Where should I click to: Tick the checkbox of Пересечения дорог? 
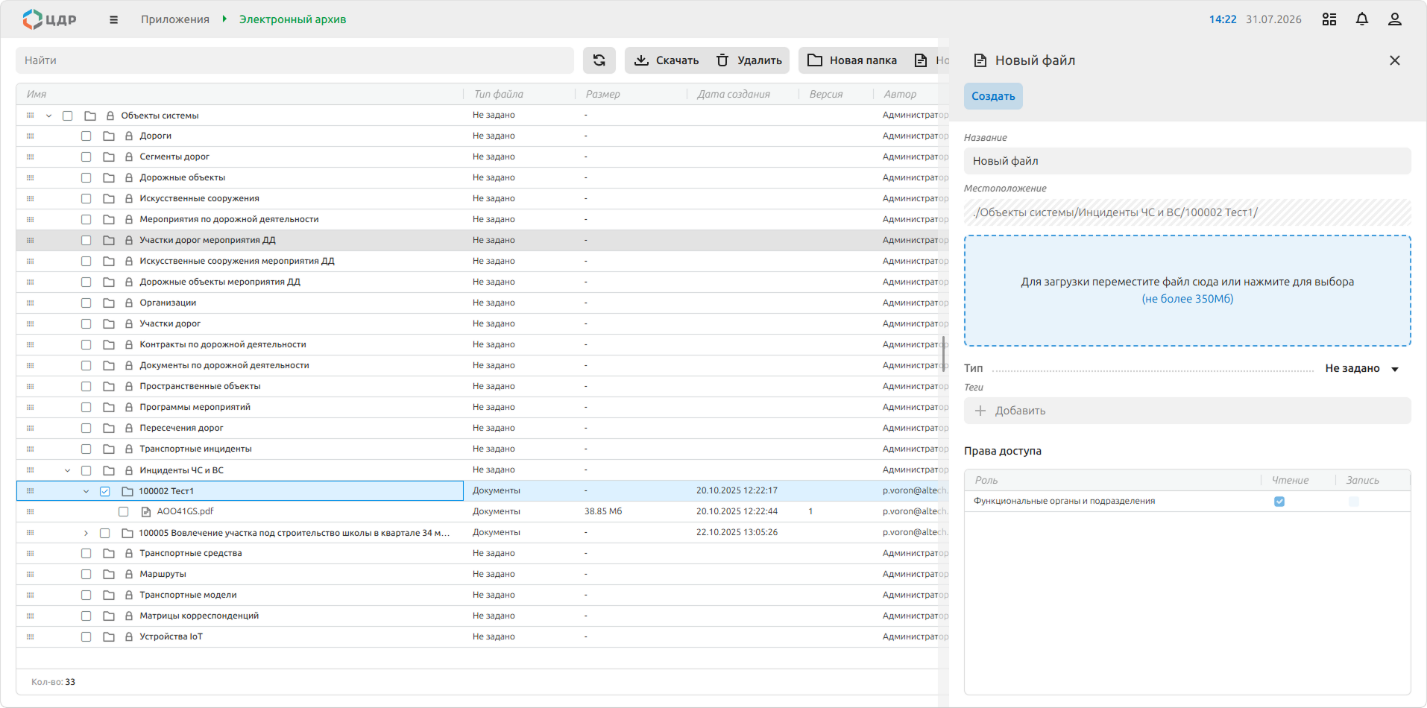[86, 428]
